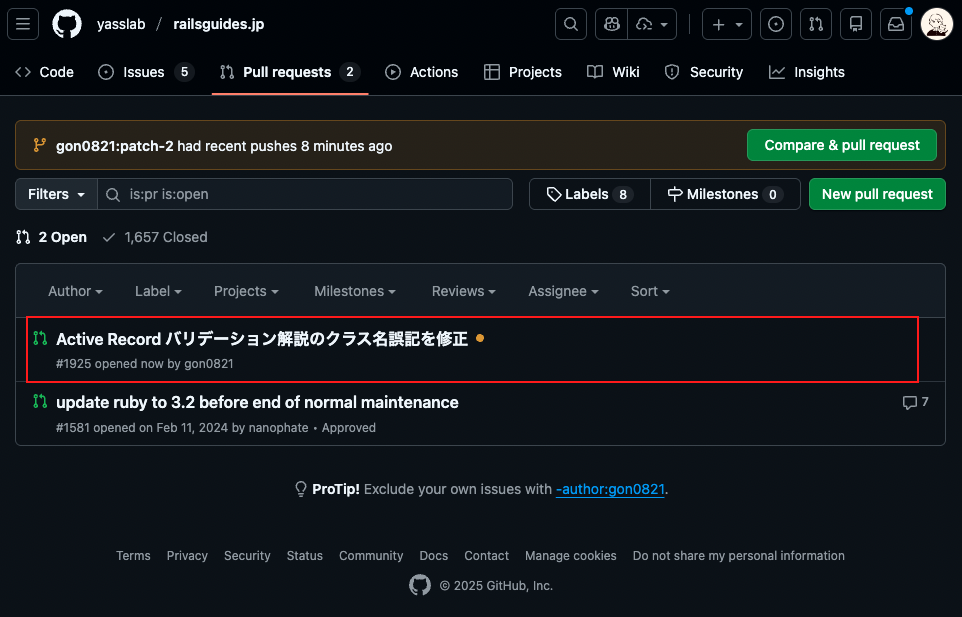
Task: Open Docs footer link
Action: click(x=434, y=556)
